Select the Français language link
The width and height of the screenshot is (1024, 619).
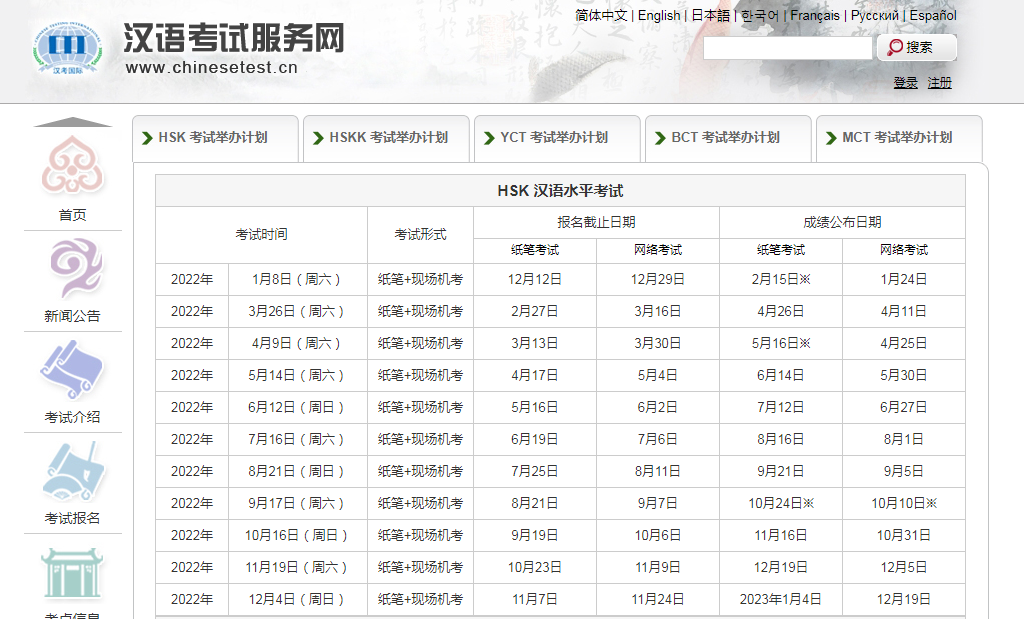click(815, 15)
